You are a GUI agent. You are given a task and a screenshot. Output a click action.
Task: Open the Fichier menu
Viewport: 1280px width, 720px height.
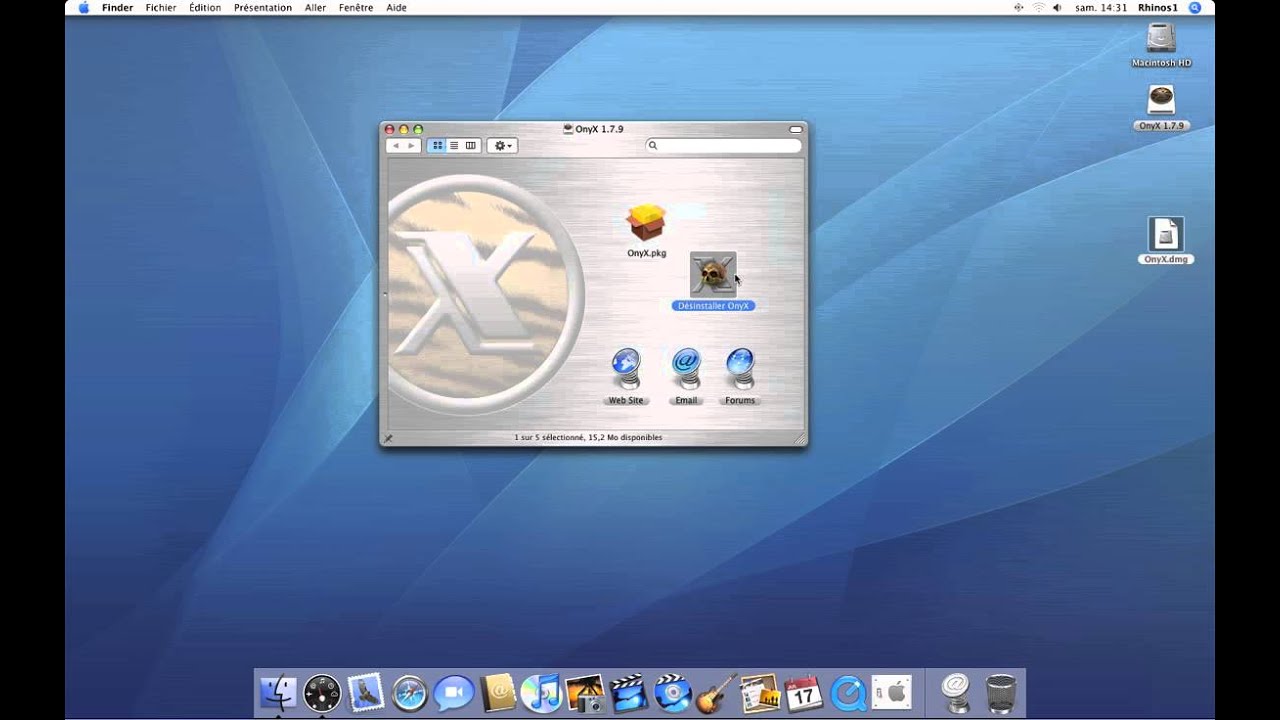160,7
